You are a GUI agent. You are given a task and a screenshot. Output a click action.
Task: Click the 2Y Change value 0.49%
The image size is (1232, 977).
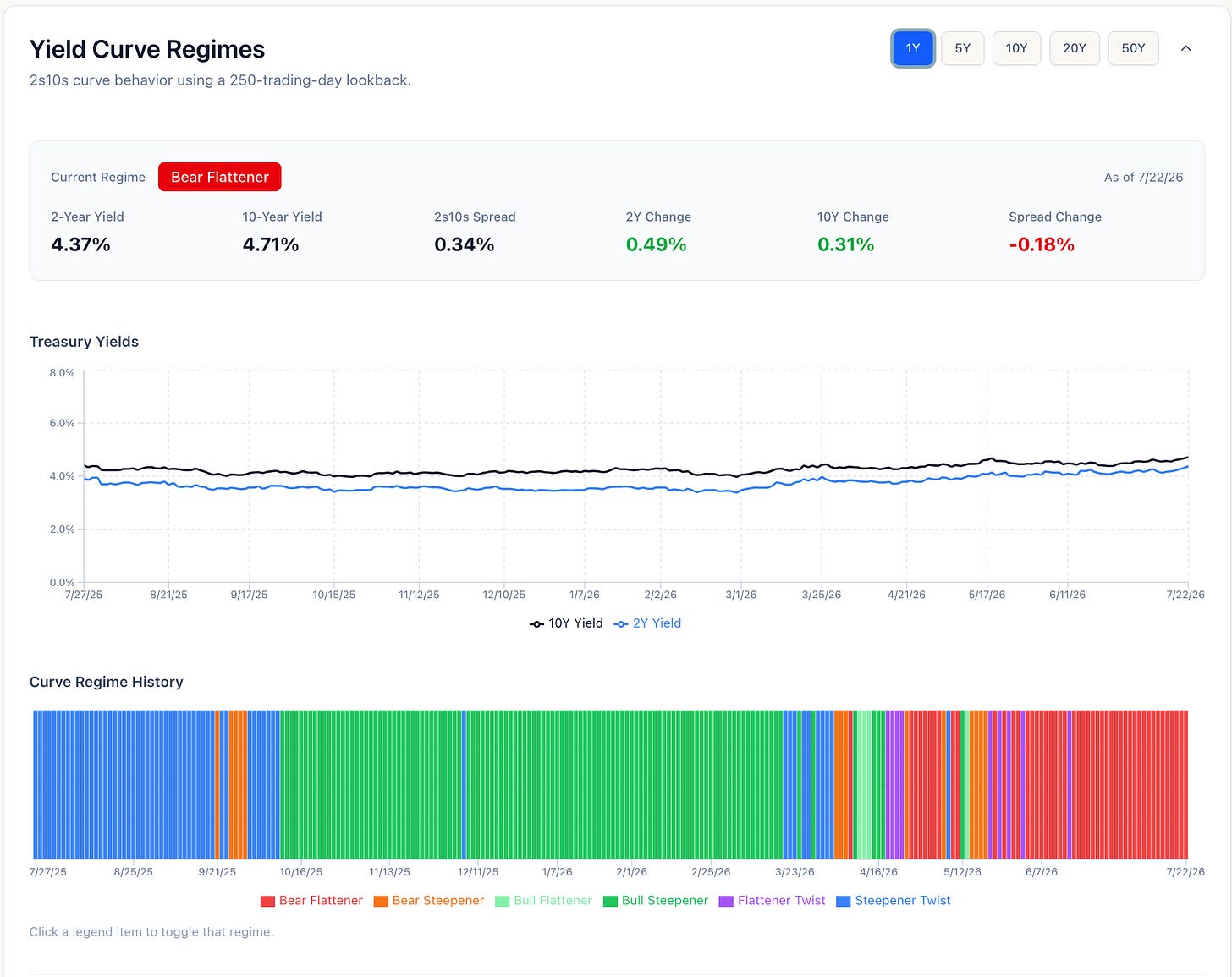pyautogui.click(x=656, y=244)
